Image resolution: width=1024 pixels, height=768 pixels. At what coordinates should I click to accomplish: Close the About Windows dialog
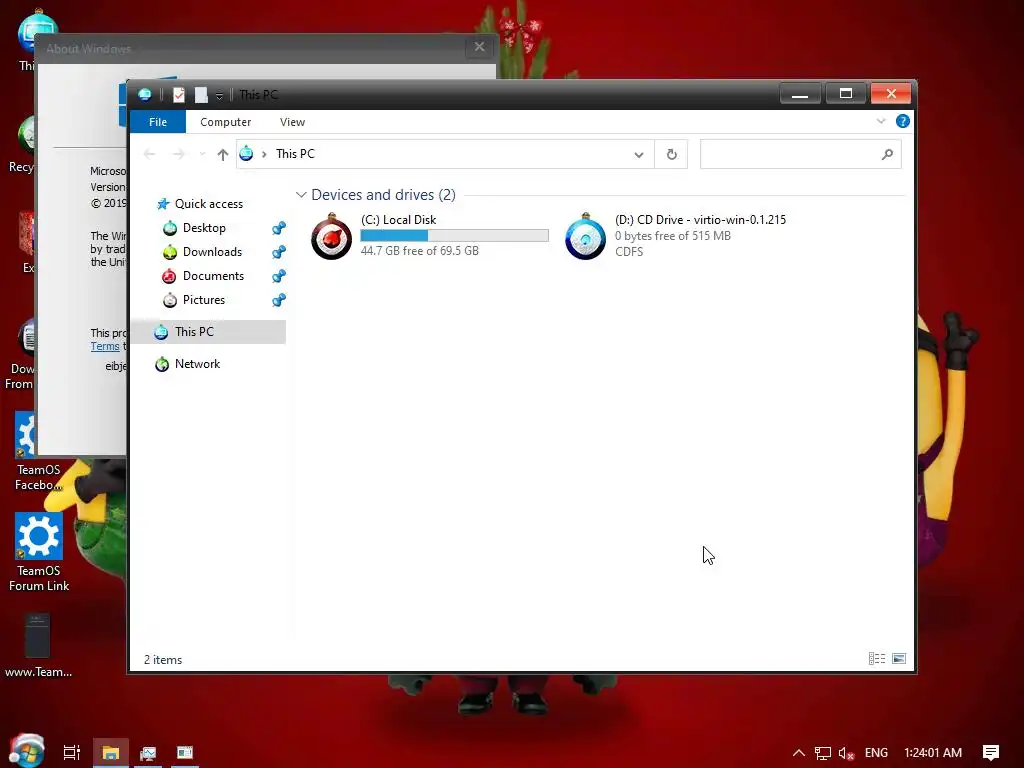click(x=479, y=47)
